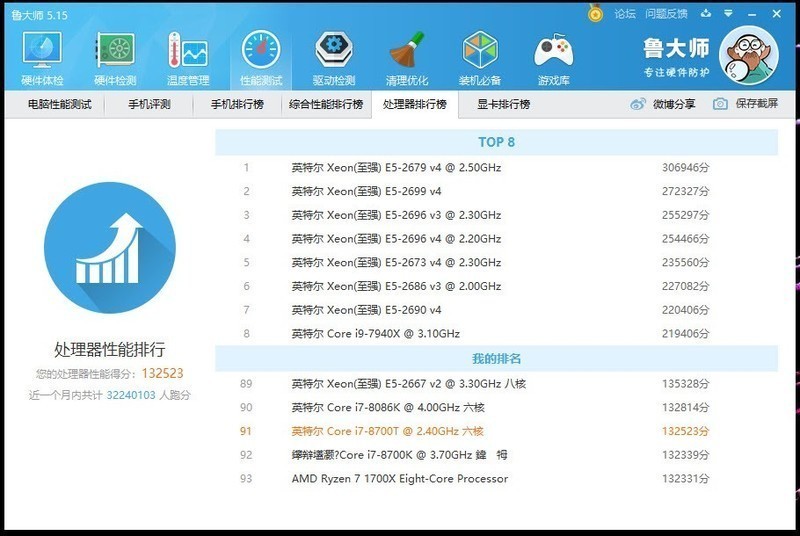Select the Core i7-8086K row
The width and height of the screenshot is (800, 536).
click(x=496, y=407)
